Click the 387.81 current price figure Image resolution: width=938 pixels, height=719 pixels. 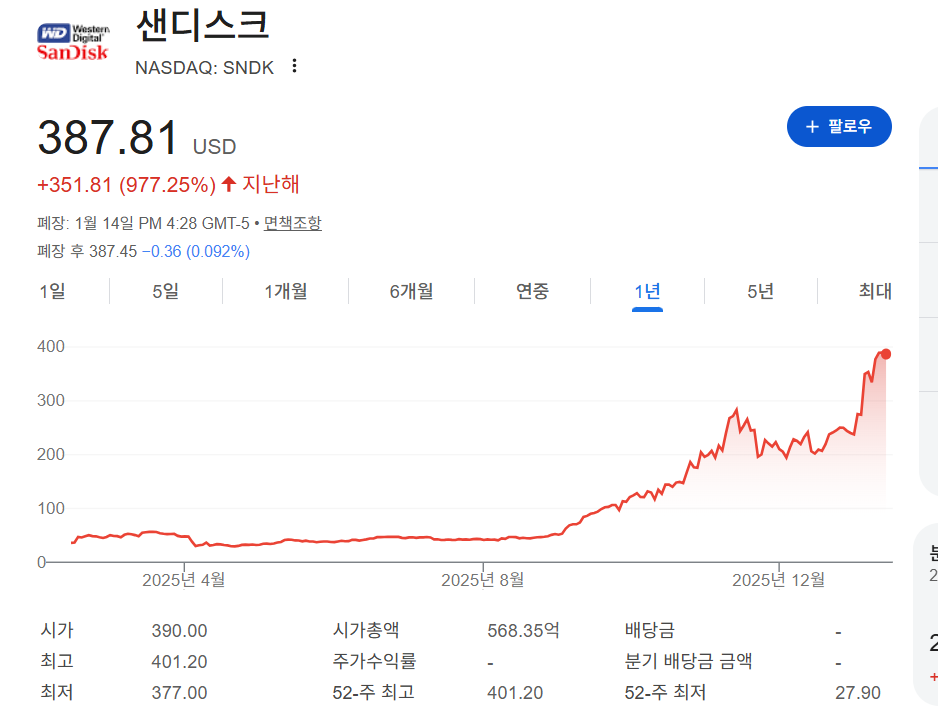point(108,138)
